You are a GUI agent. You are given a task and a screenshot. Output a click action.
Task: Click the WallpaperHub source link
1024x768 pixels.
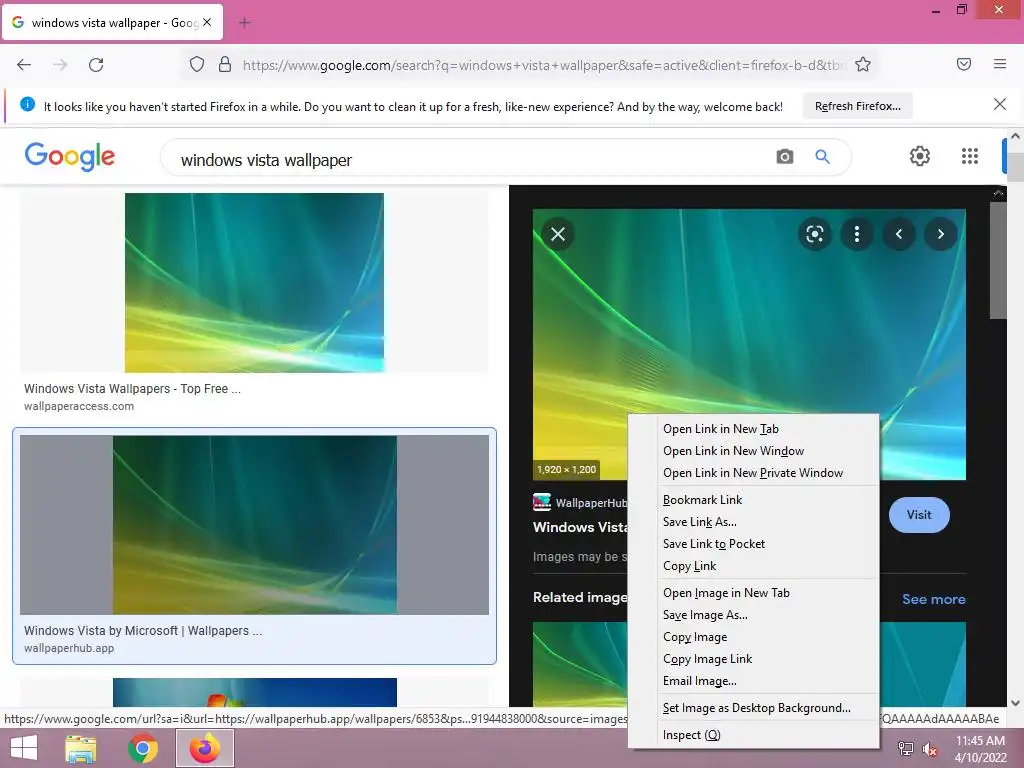click(x=580, y=502)
